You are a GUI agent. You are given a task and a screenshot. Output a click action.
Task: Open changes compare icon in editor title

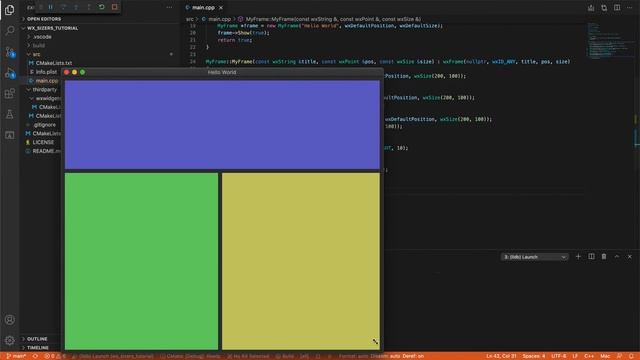pyautogui.click(x=604, y=8)
